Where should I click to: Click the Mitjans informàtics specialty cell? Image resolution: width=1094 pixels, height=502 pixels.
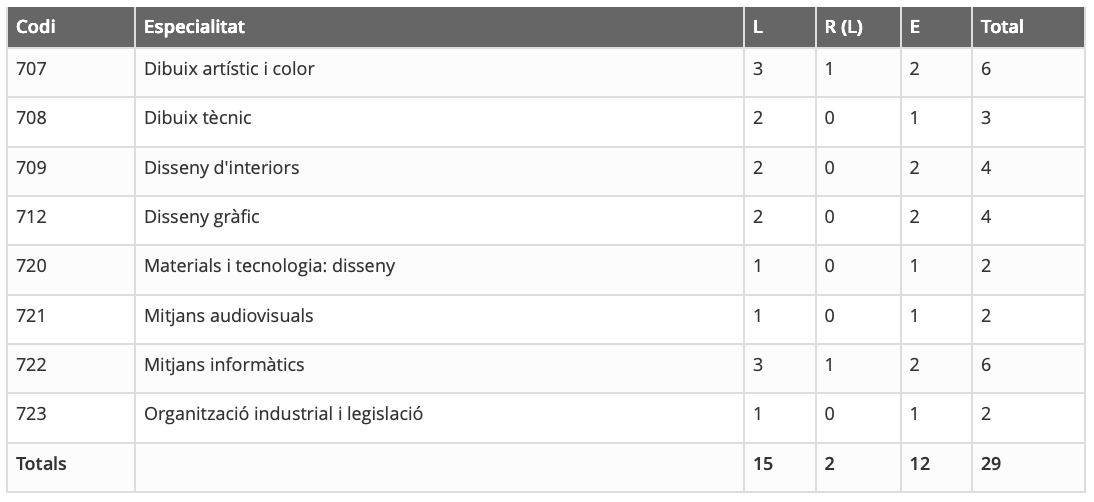224,364
